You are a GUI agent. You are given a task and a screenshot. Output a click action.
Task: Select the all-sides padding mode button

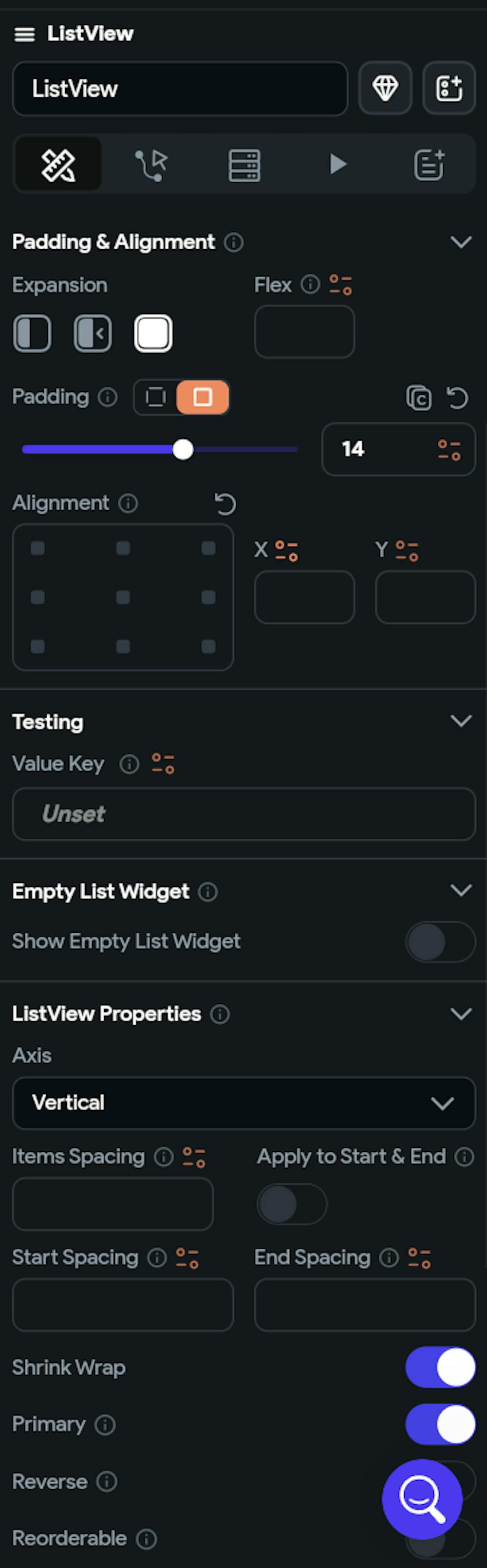(203, 398)
